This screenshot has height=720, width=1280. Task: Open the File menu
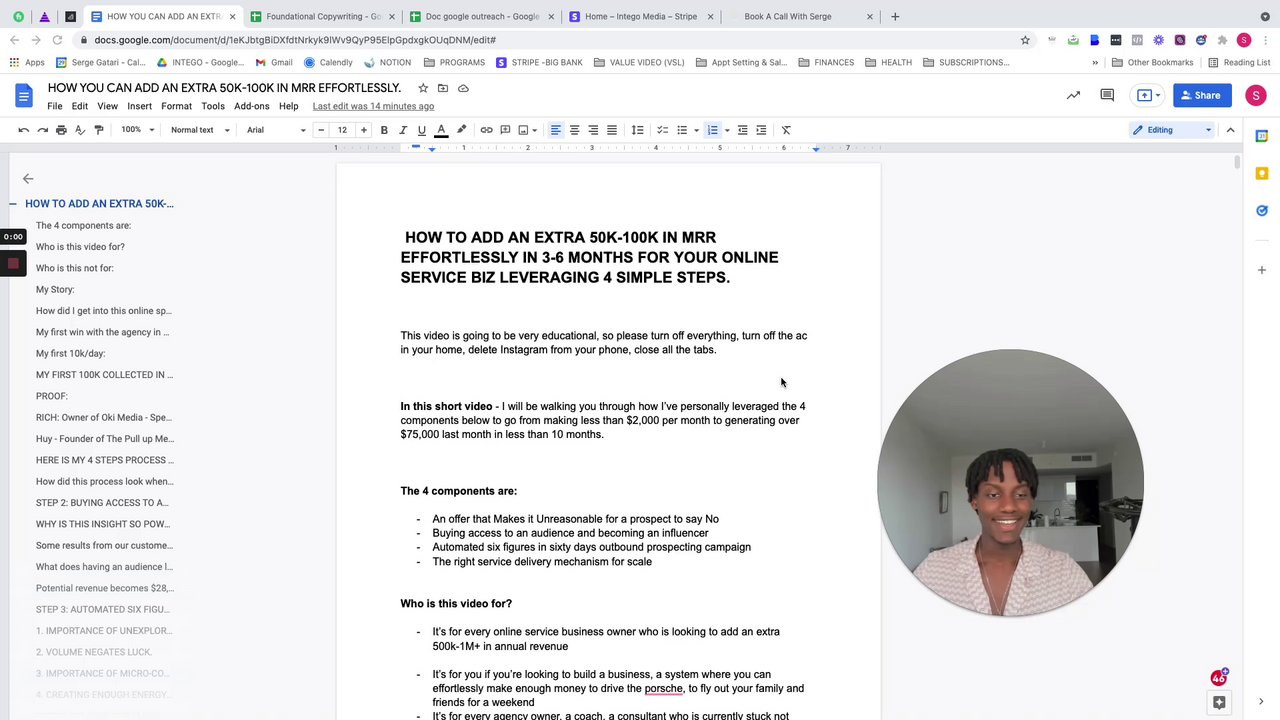[x=55, y=106]
